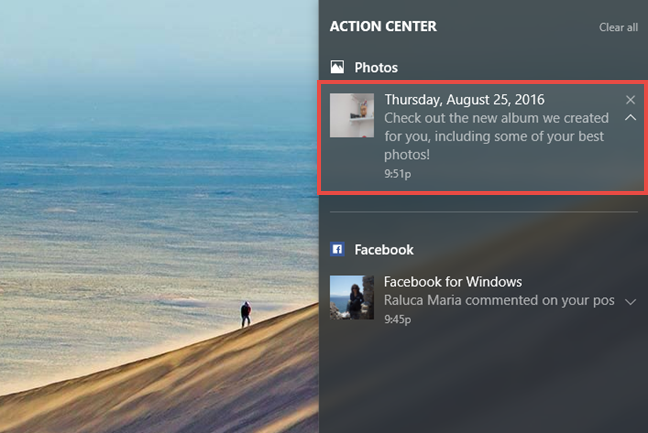Collapse the Photos notification chevron

coord(630,118)
